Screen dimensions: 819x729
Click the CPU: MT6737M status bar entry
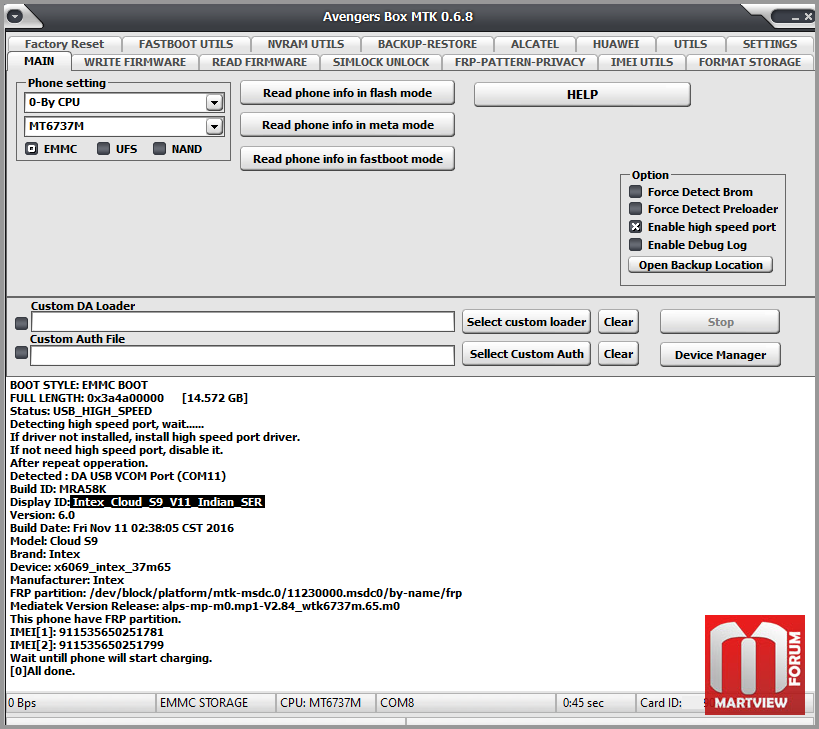(325, 702)
